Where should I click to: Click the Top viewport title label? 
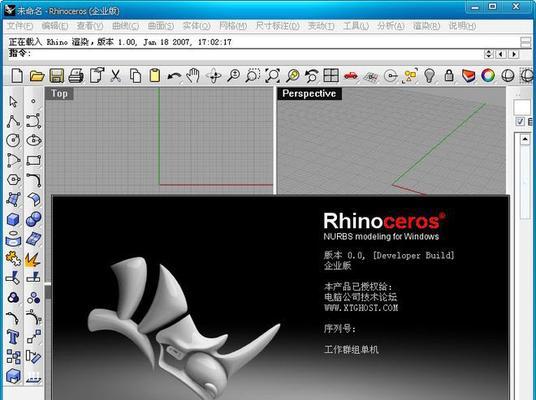click(x=59, y=93)
